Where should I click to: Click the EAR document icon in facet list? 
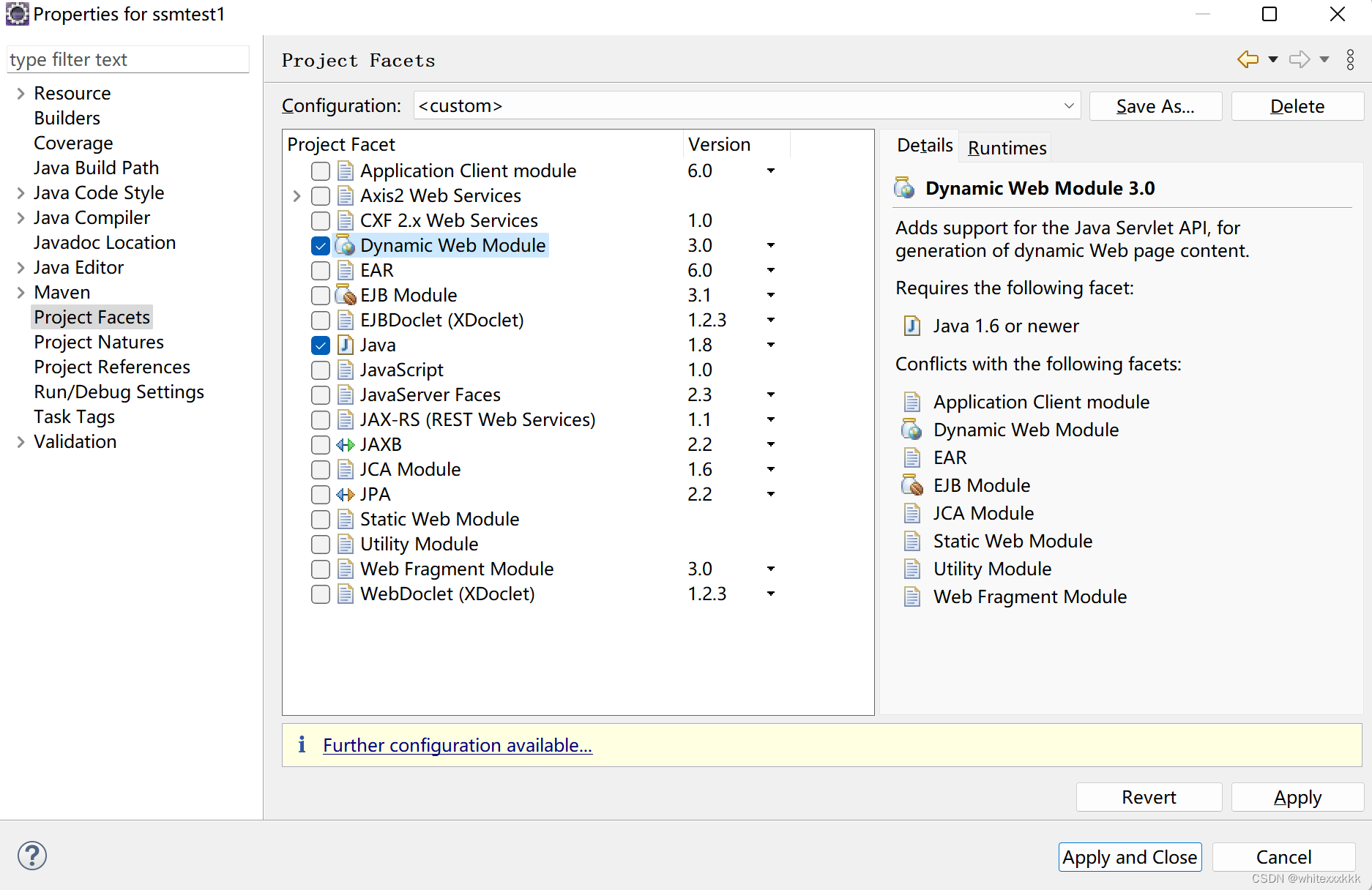[x=346, y=271]
